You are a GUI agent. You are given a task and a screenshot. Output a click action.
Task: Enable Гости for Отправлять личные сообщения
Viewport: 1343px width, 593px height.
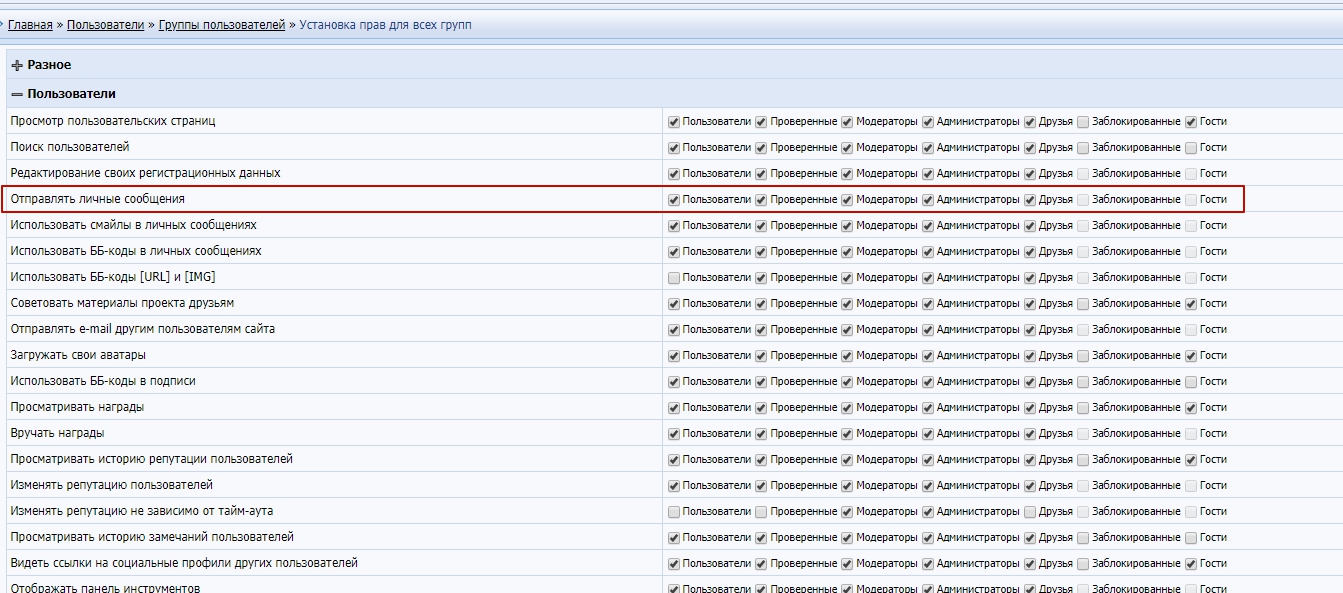tap(1191, 200)
